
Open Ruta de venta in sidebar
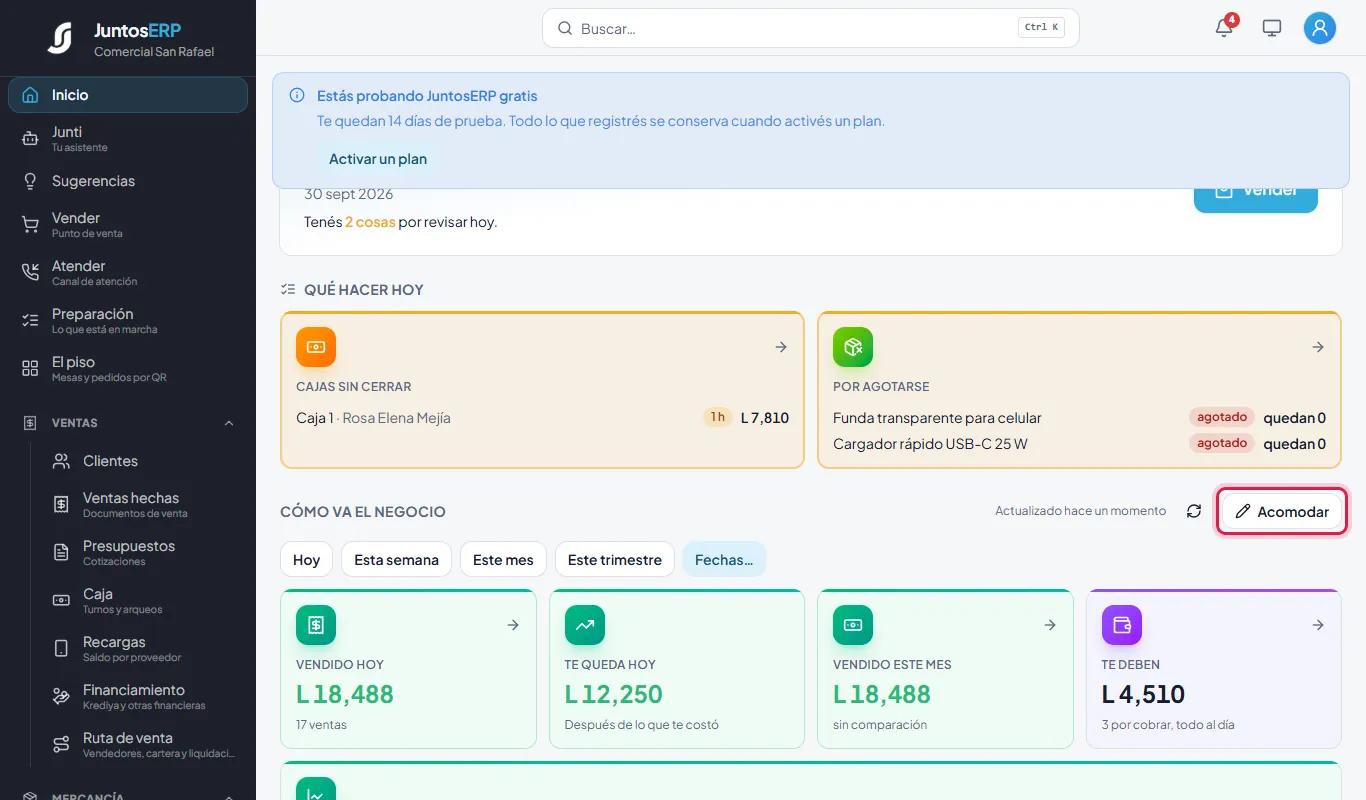[143, 745]
